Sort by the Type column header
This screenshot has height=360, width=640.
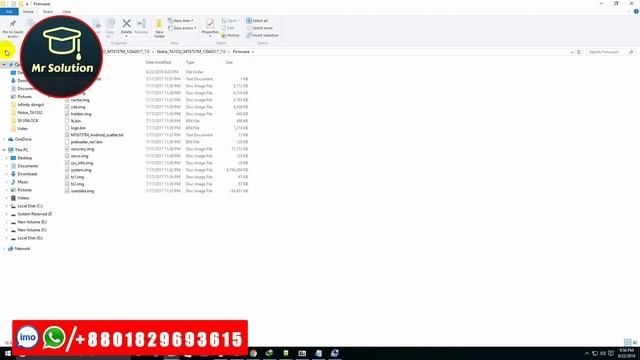tap(190, 62)
